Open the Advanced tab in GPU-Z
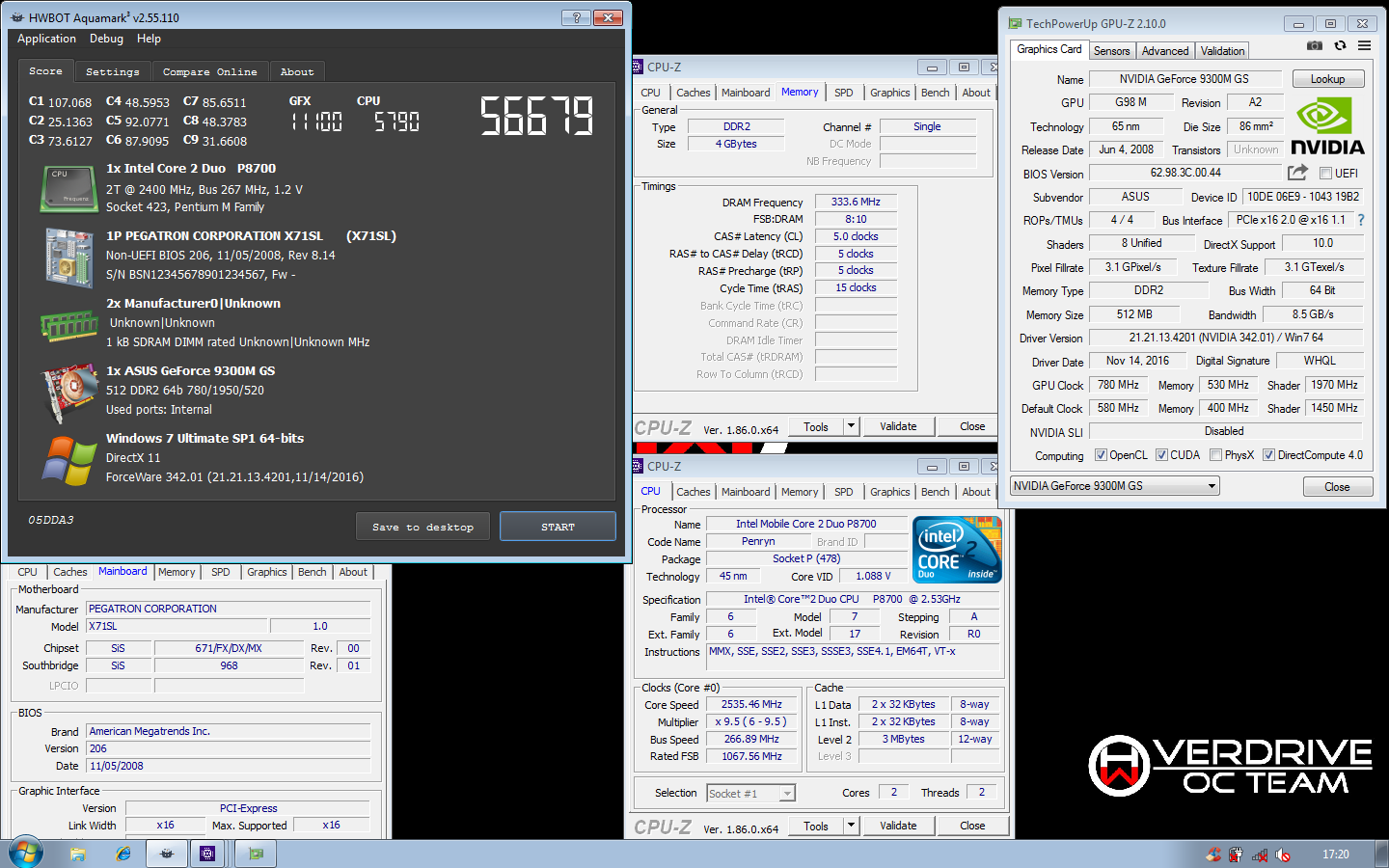The image size is (1389, 868). (x=1165, y=51)
